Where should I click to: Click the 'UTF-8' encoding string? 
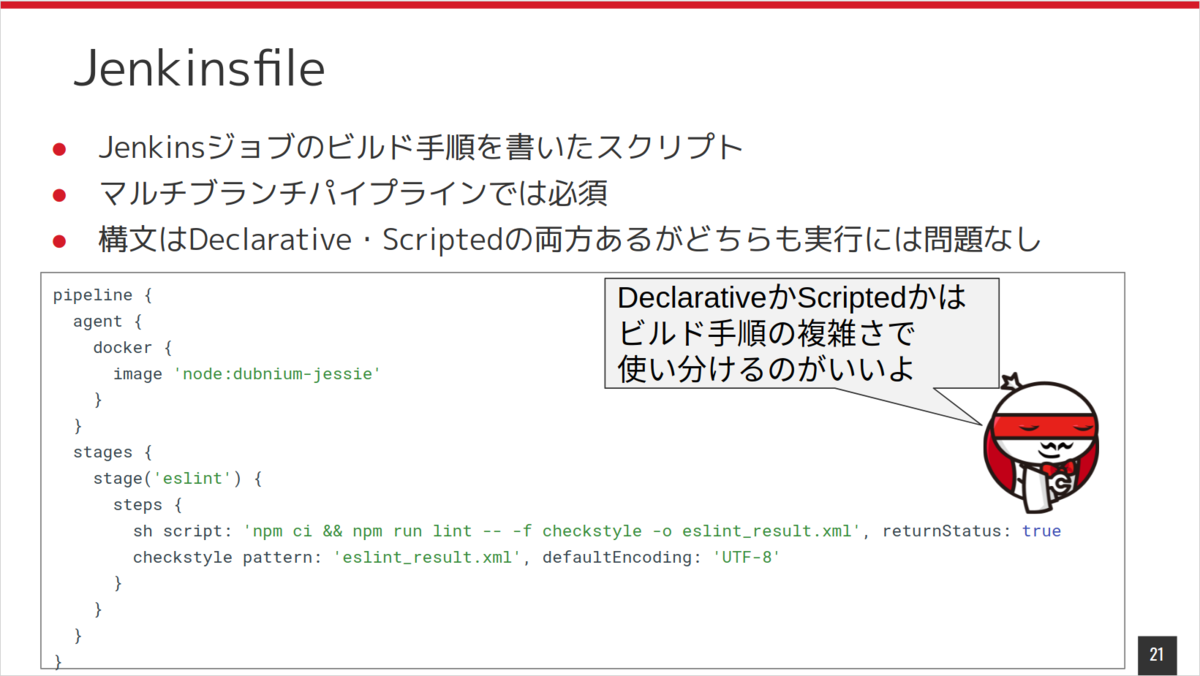pos(745,556)
